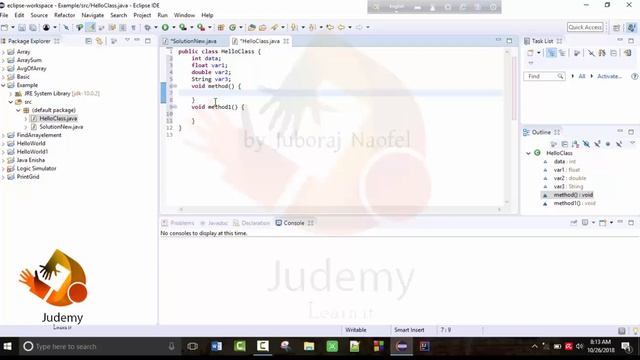The height and width of the screenshot is (360, 640).
Task: Click Collapse All in Package Explorer
Action: point(88,41)
